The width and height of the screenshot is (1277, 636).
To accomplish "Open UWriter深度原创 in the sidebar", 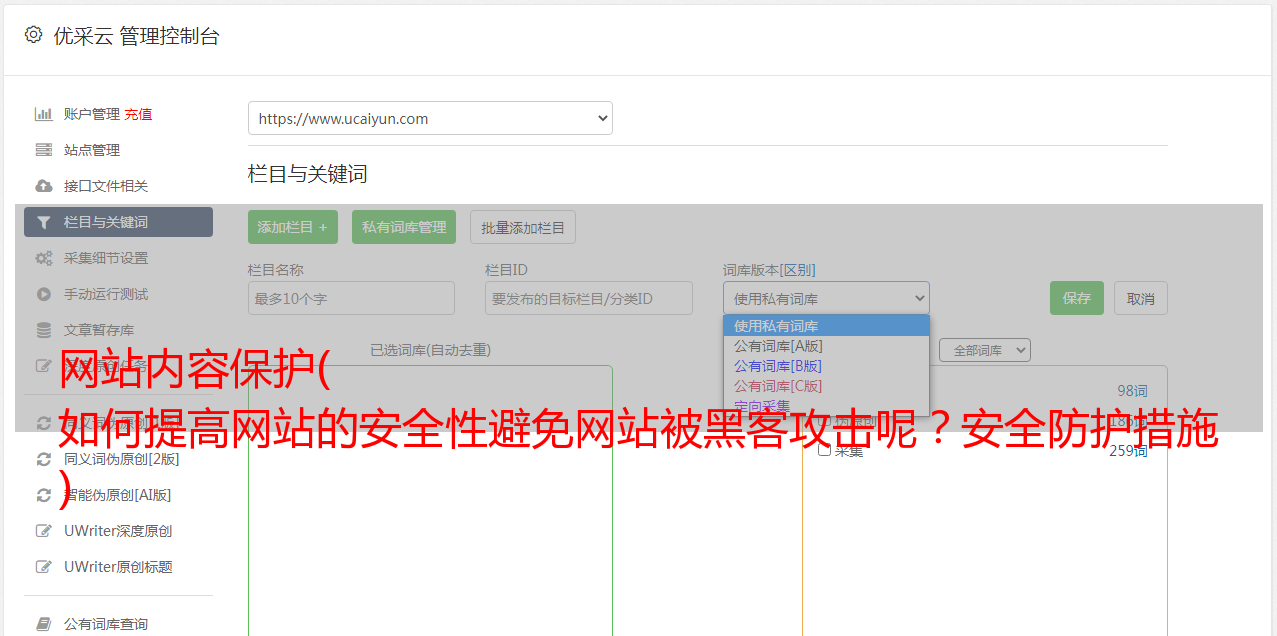I will [x=118, y=531].
